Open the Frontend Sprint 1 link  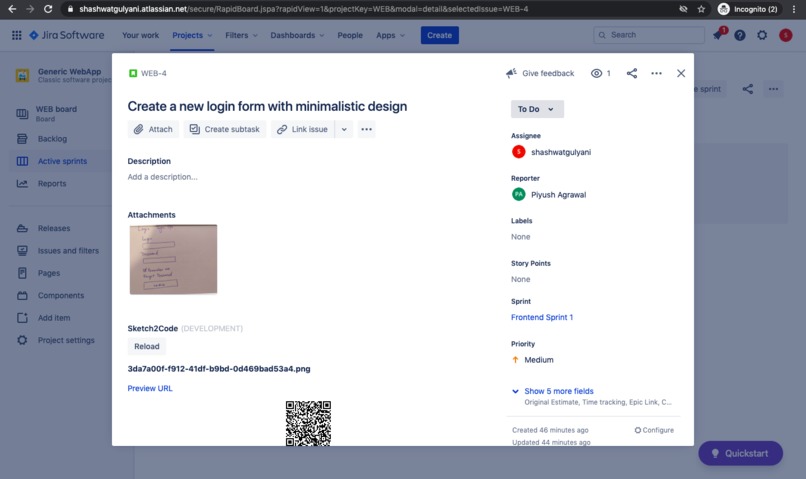tap(542, 317)
